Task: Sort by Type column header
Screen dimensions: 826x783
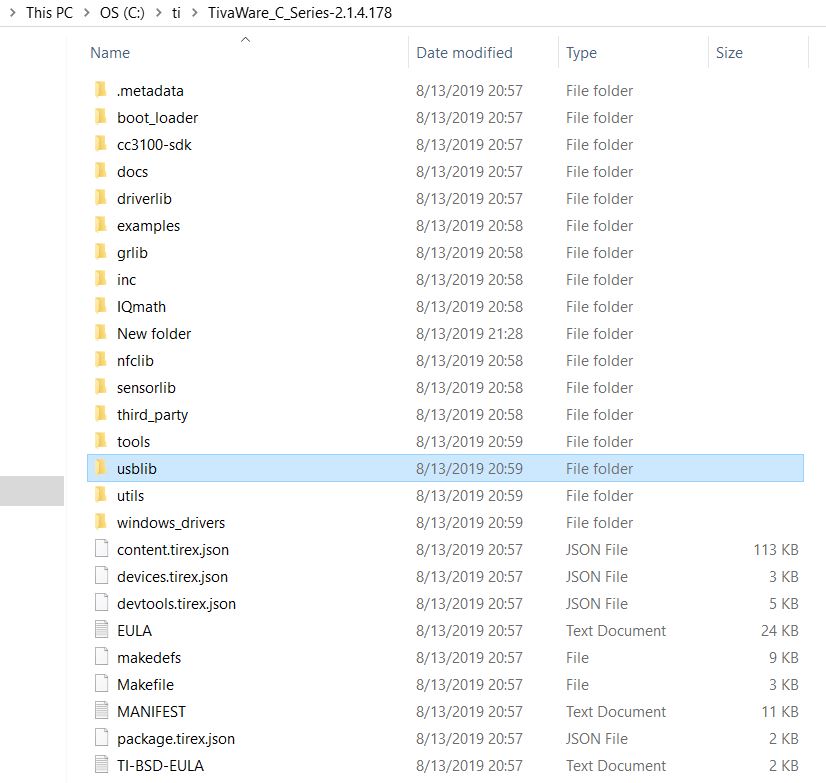Action: [x=581, y=53]
